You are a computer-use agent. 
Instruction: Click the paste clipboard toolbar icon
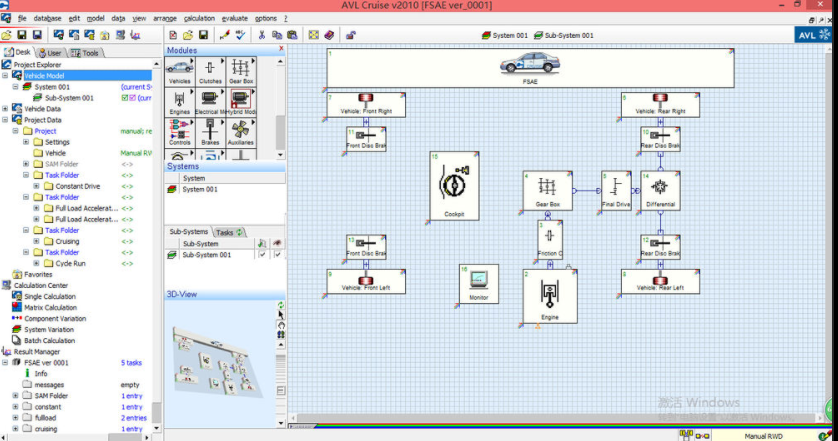[x=292, y=35]
